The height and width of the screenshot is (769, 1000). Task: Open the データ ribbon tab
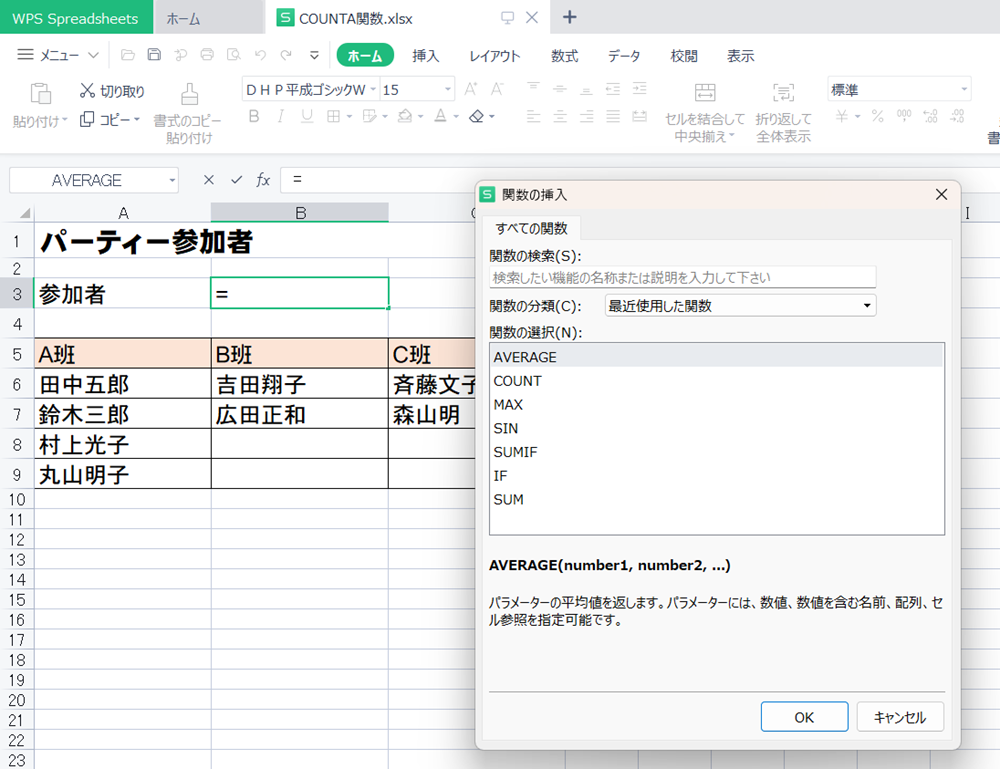(624, 56)
